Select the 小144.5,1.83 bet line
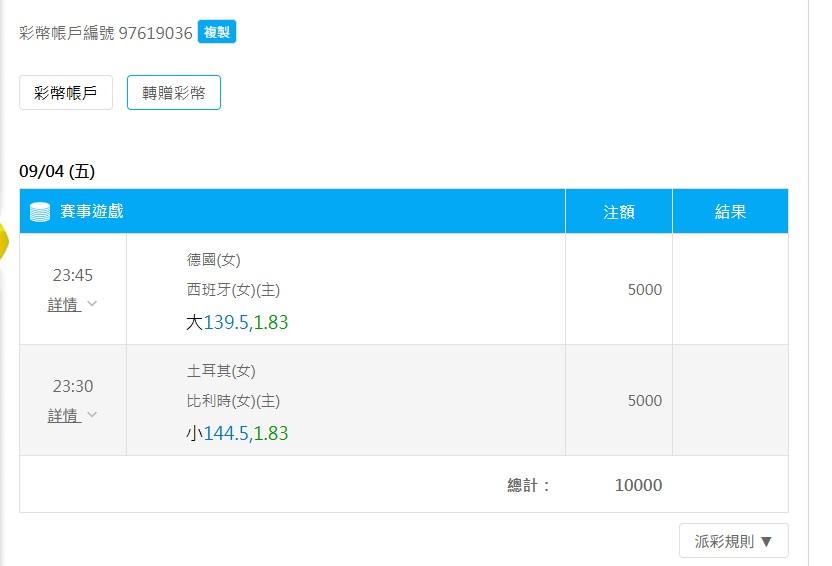The width and height of the screenshot is (832, 566). pyautogui.click(x=237, y=433)
